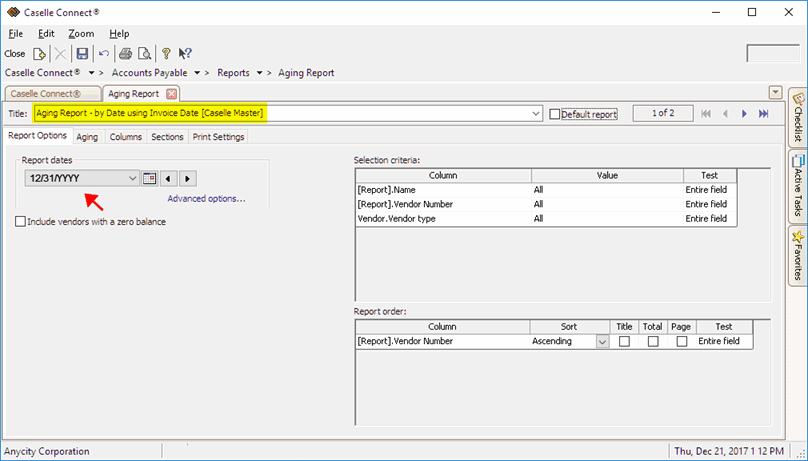
Task: Go to the next report arrow
Action: (x=744, y=114)
